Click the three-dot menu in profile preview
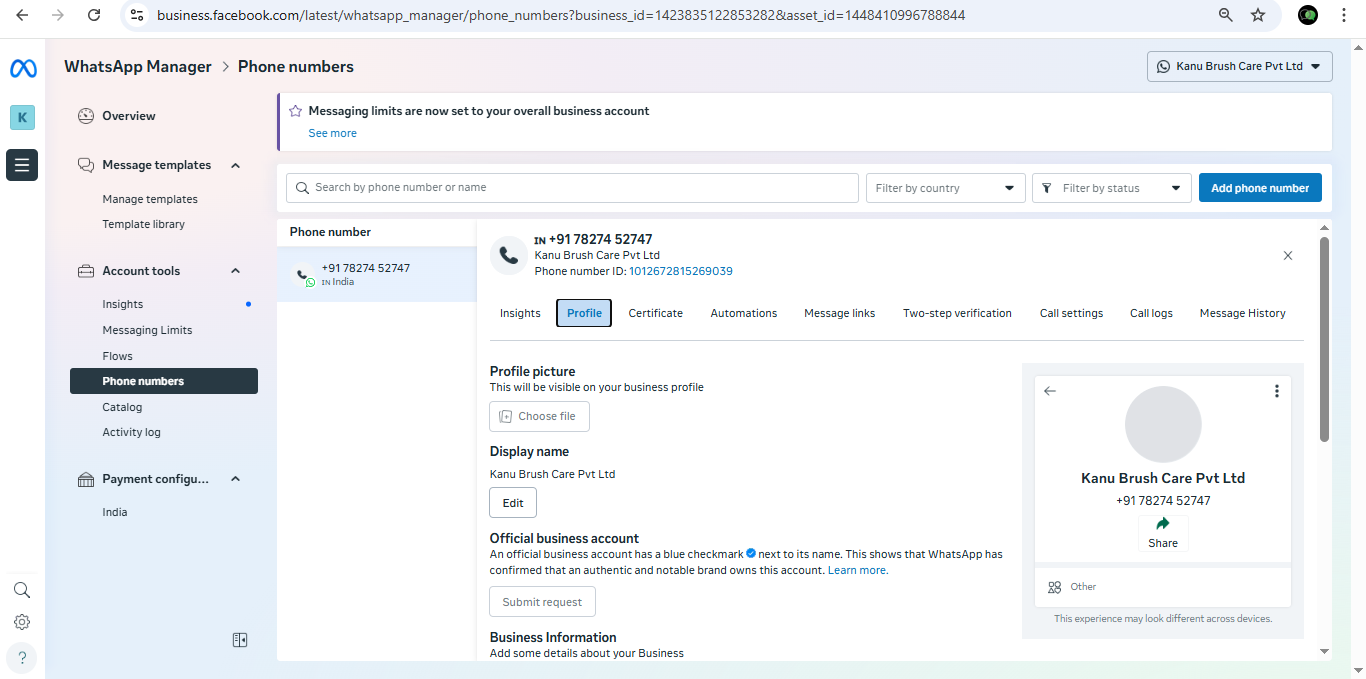 [x=1276, y=391]
